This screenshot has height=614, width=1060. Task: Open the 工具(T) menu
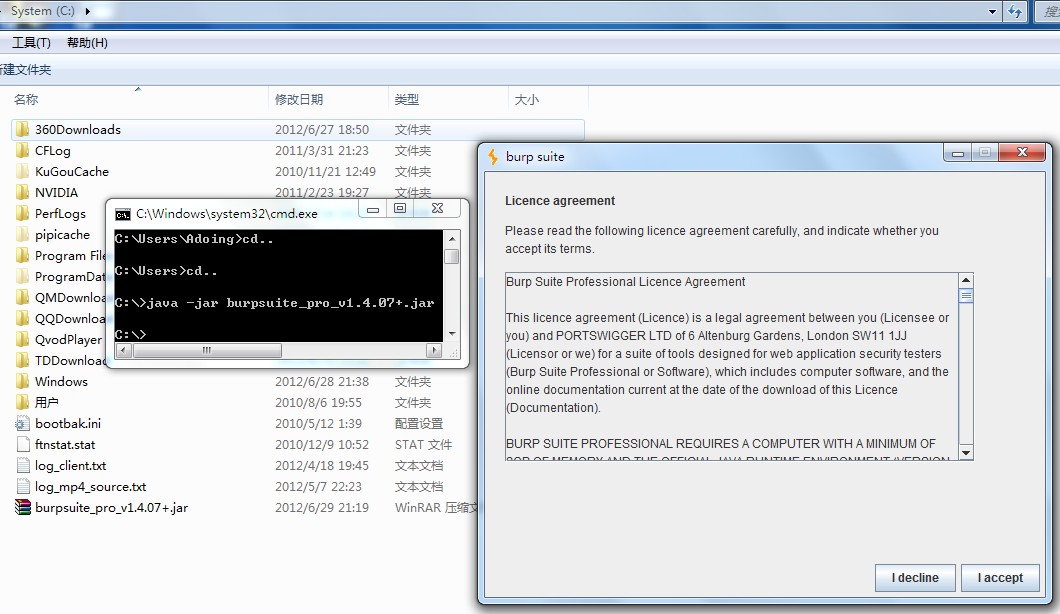tap(31, 42)
